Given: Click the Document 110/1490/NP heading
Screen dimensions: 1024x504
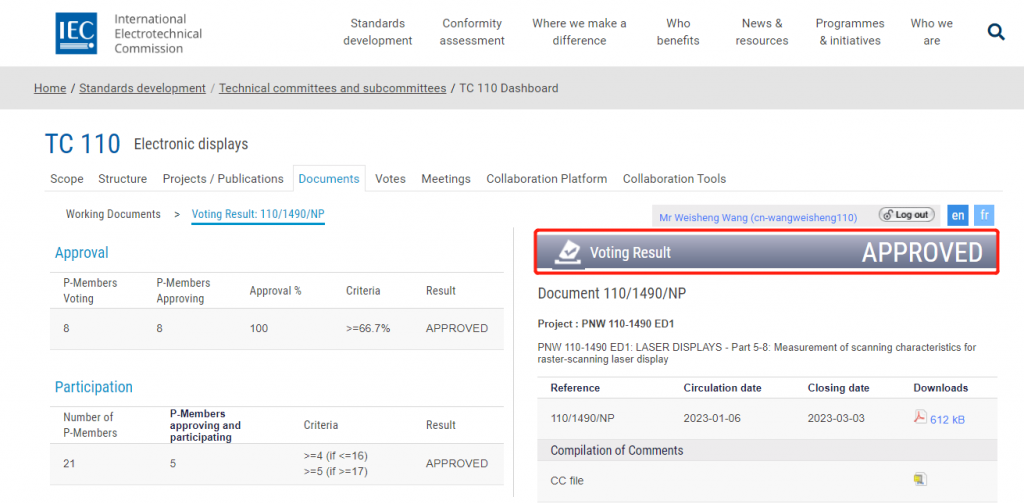Looking at the screenshot, I should [x=612, y=294].
